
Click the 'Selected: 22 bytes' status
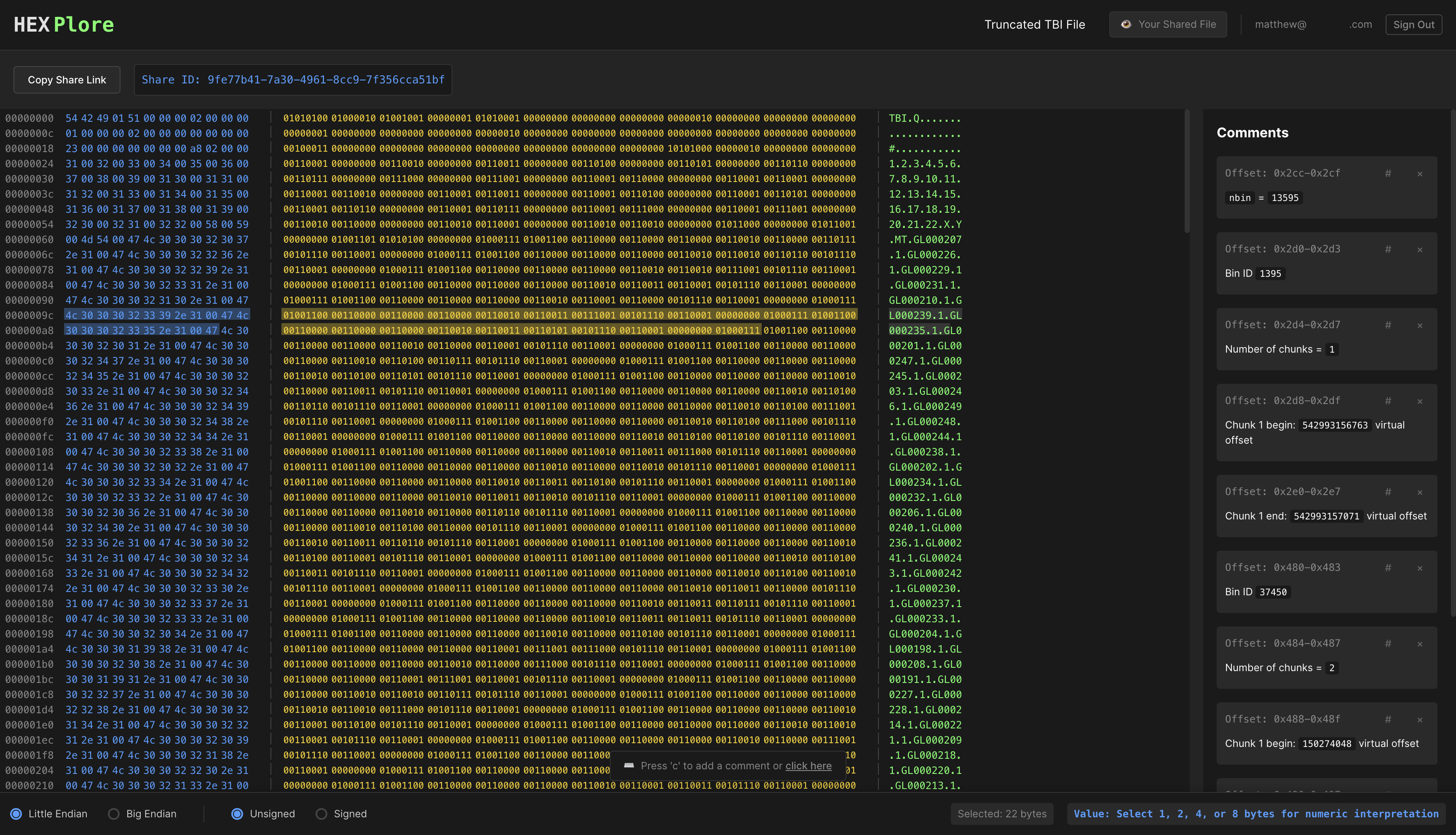1001,814
